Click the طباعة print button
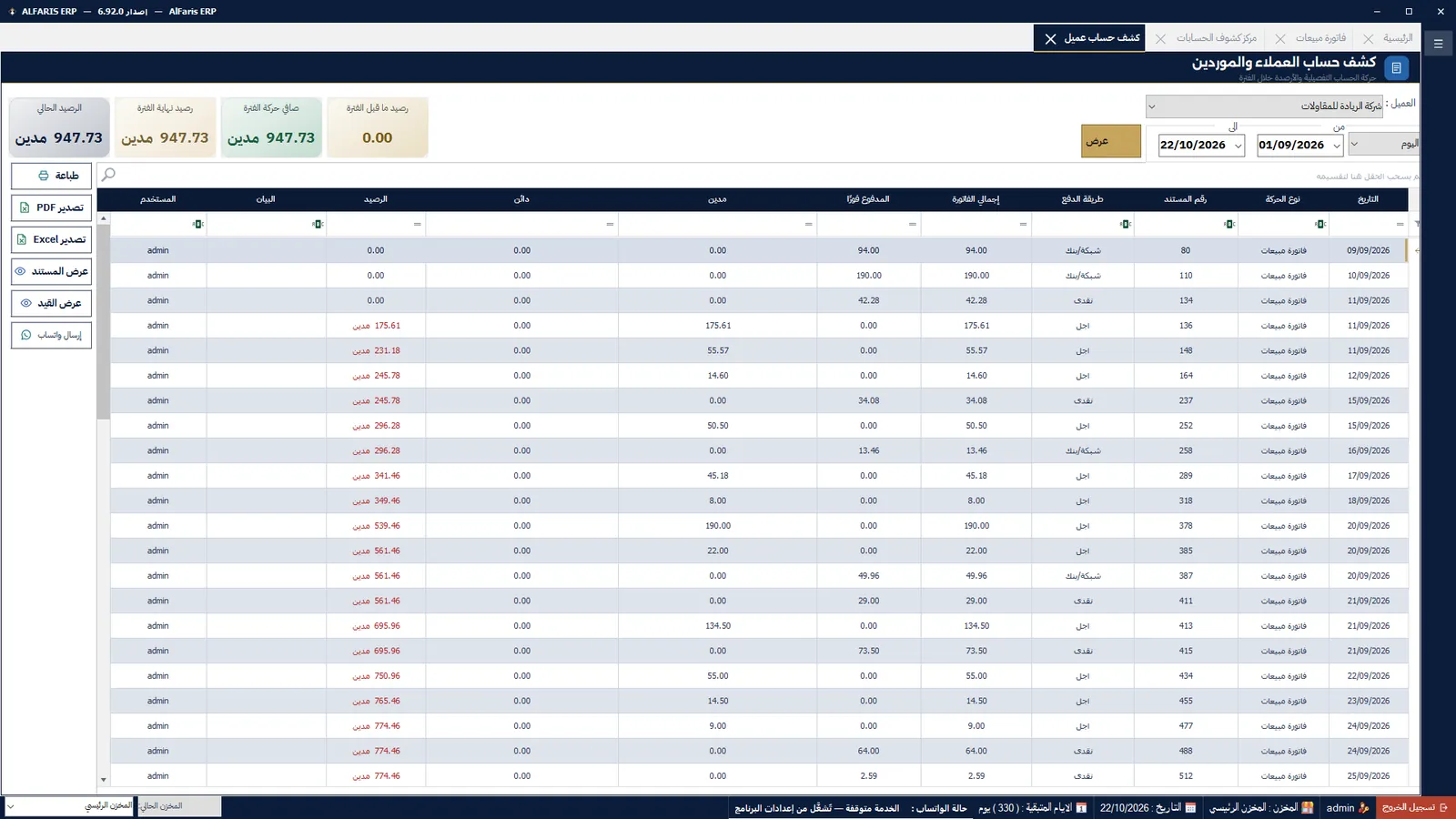 [52, 176]
